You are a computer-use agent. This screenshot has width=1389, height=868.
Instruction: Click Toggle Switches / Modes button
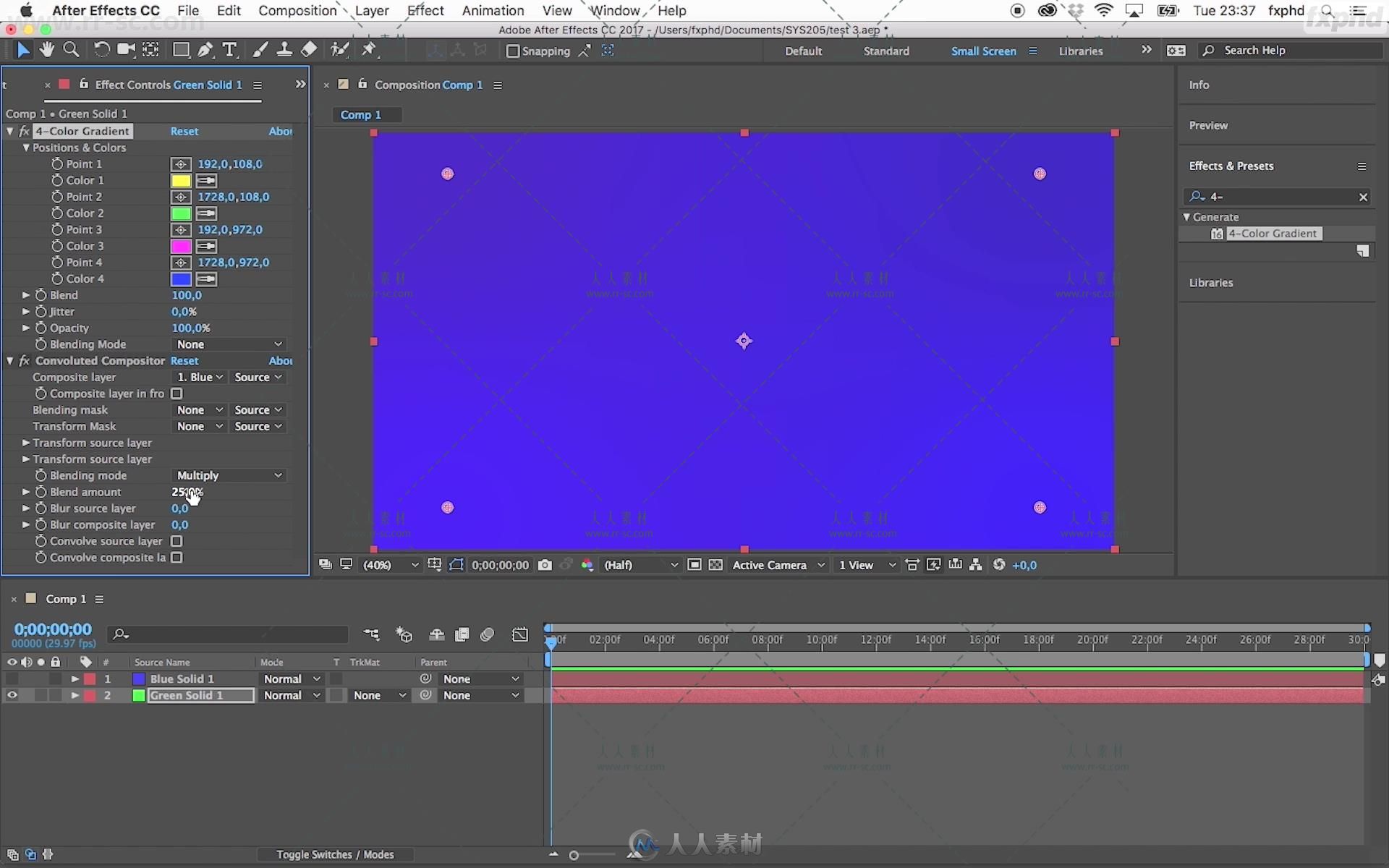point(335,854)
